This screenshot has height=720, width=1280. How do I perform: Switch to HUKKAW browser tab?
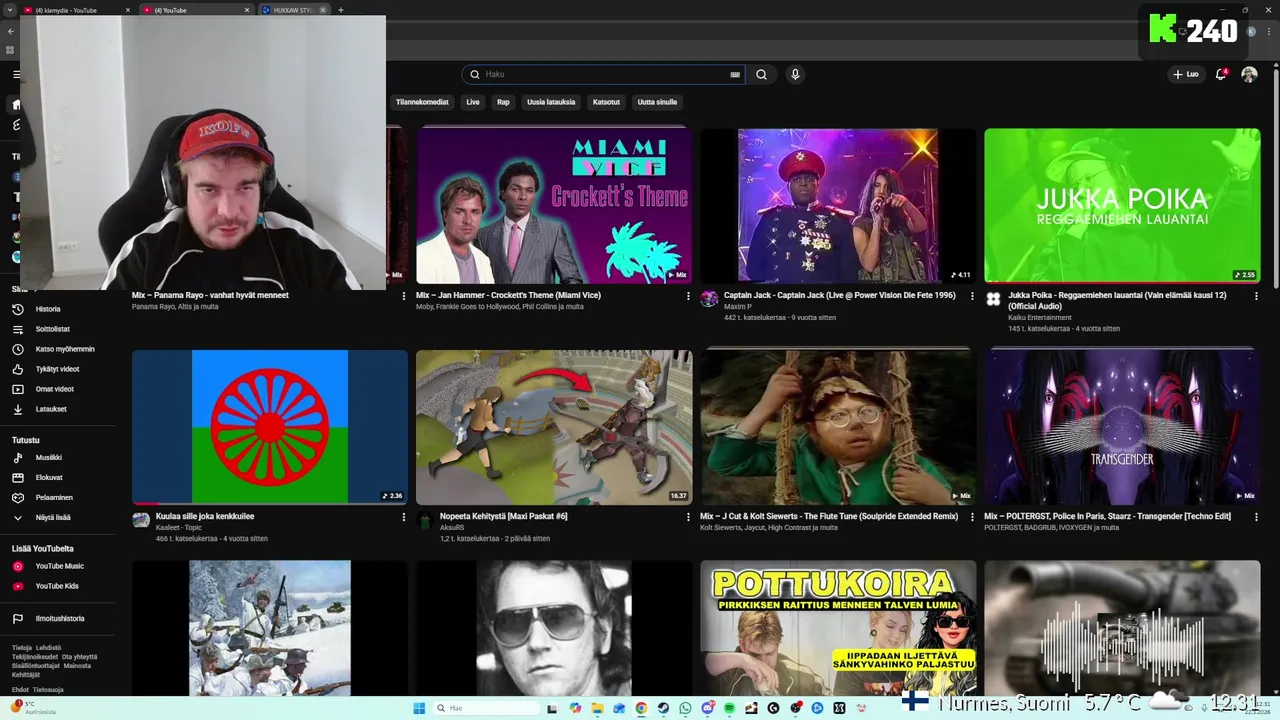[x=292, y=10]
